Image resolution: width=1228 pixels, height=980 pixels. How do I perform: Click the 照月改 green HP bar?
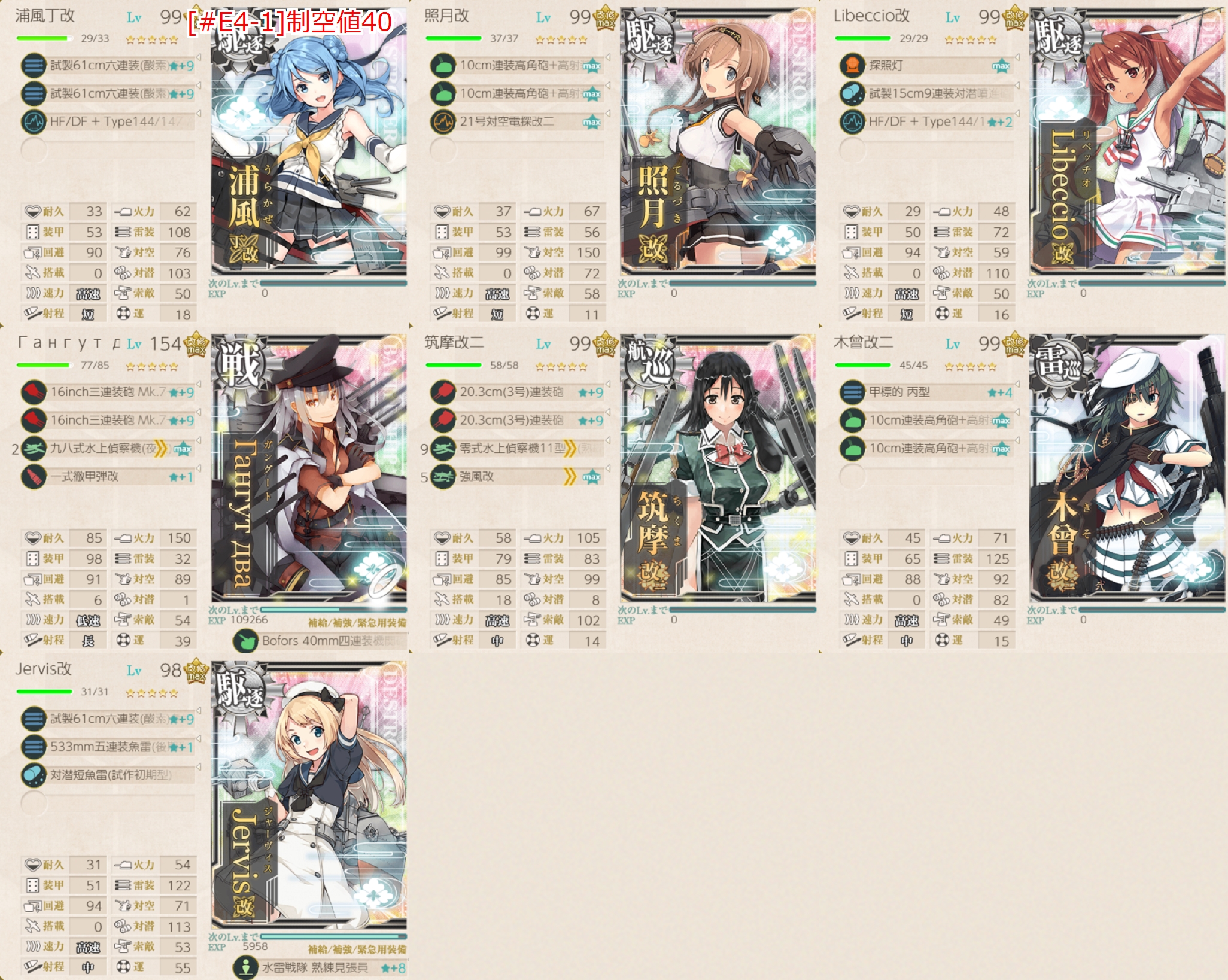click(454, 38)
